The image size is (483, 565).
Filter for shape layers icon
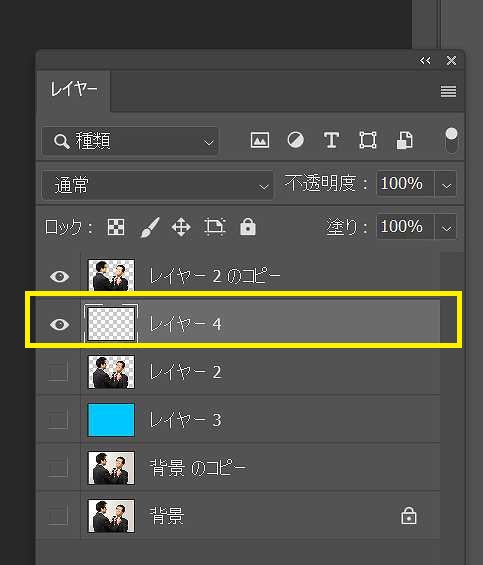click(x=368, y=140)
